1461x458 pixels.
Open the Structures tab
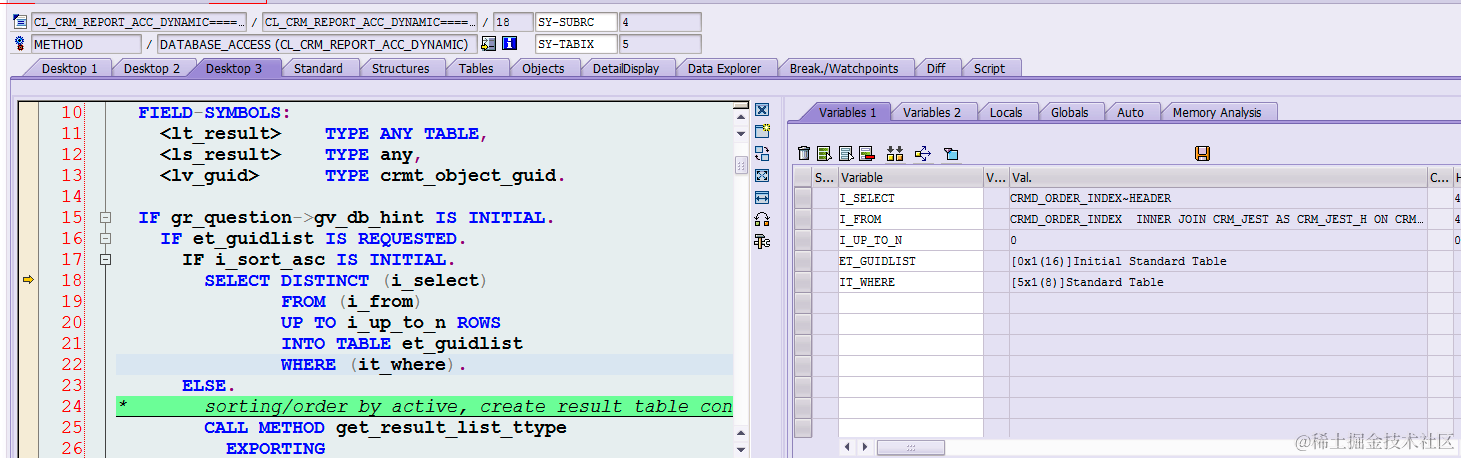pyautogui.click(x=400, y=68)
